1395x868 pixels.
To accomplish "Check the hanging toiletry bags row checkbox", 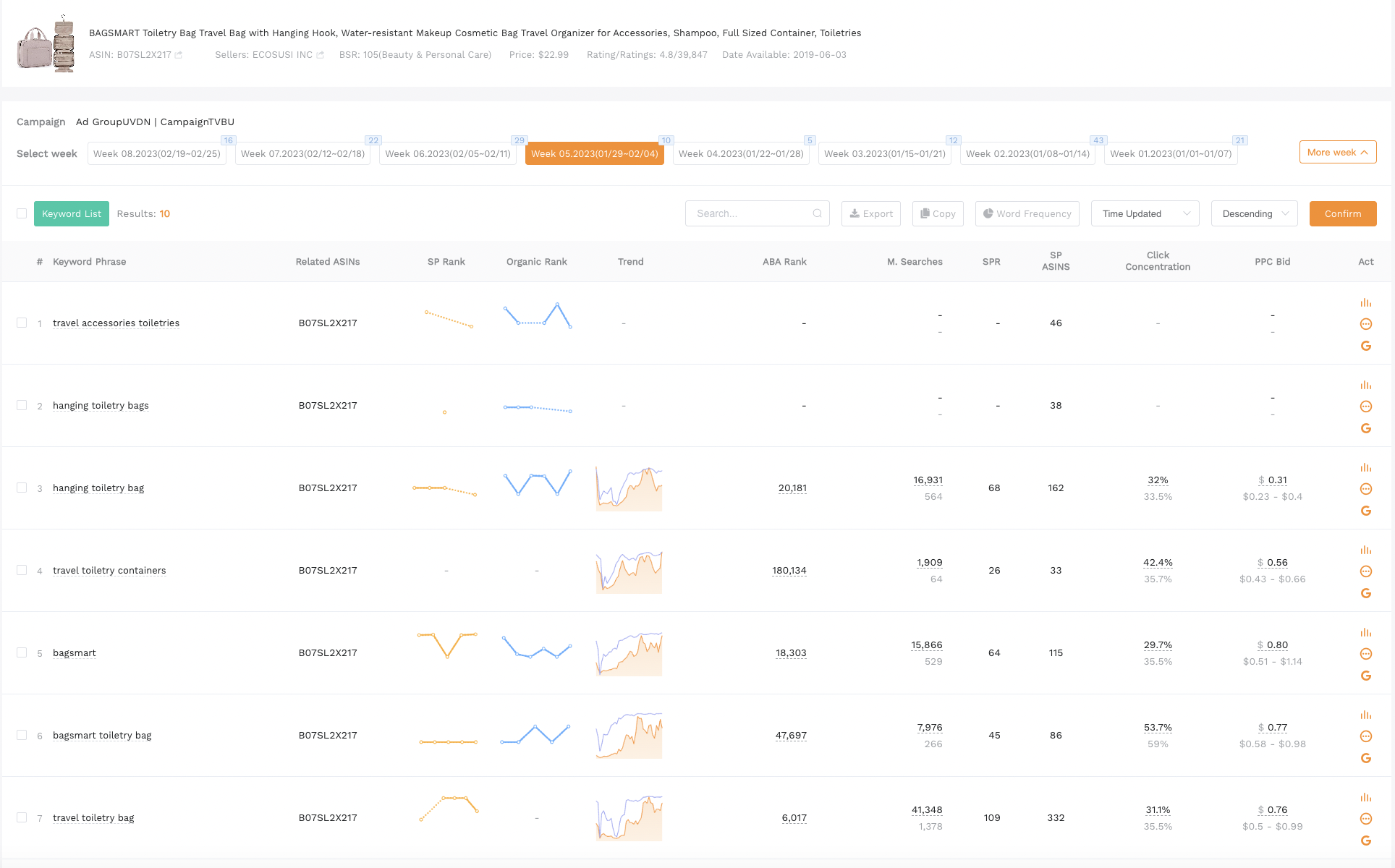I will pos(22,405).
